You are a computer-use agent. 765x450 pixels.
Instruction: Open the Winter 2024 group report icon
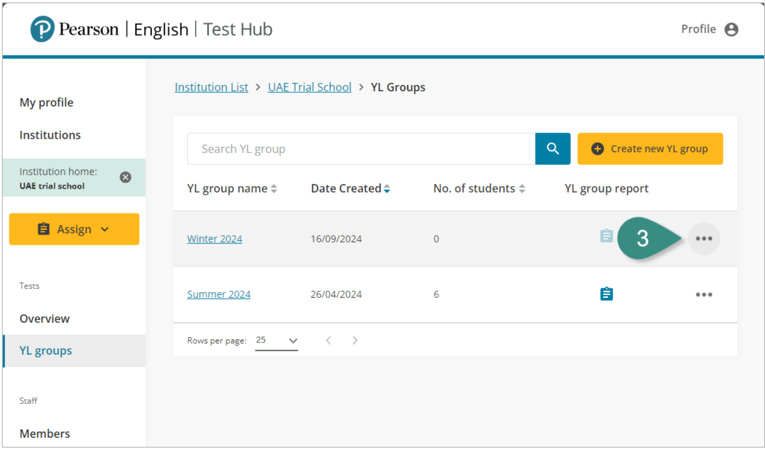[x=606, y=237]
